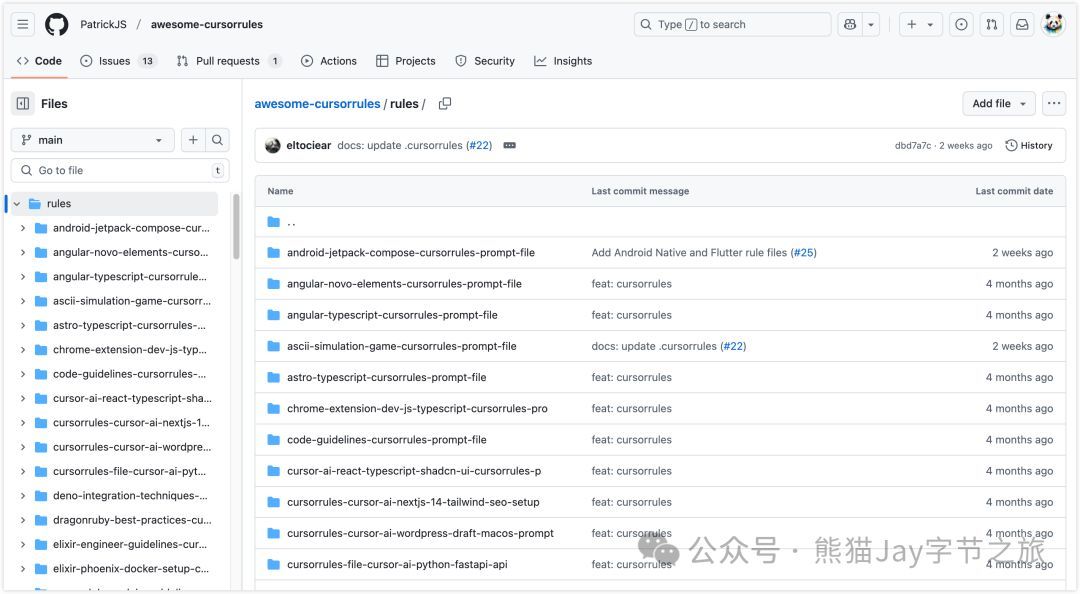Switch to the Security tab
1080x594 pixels.
click(x=485, y=61)
